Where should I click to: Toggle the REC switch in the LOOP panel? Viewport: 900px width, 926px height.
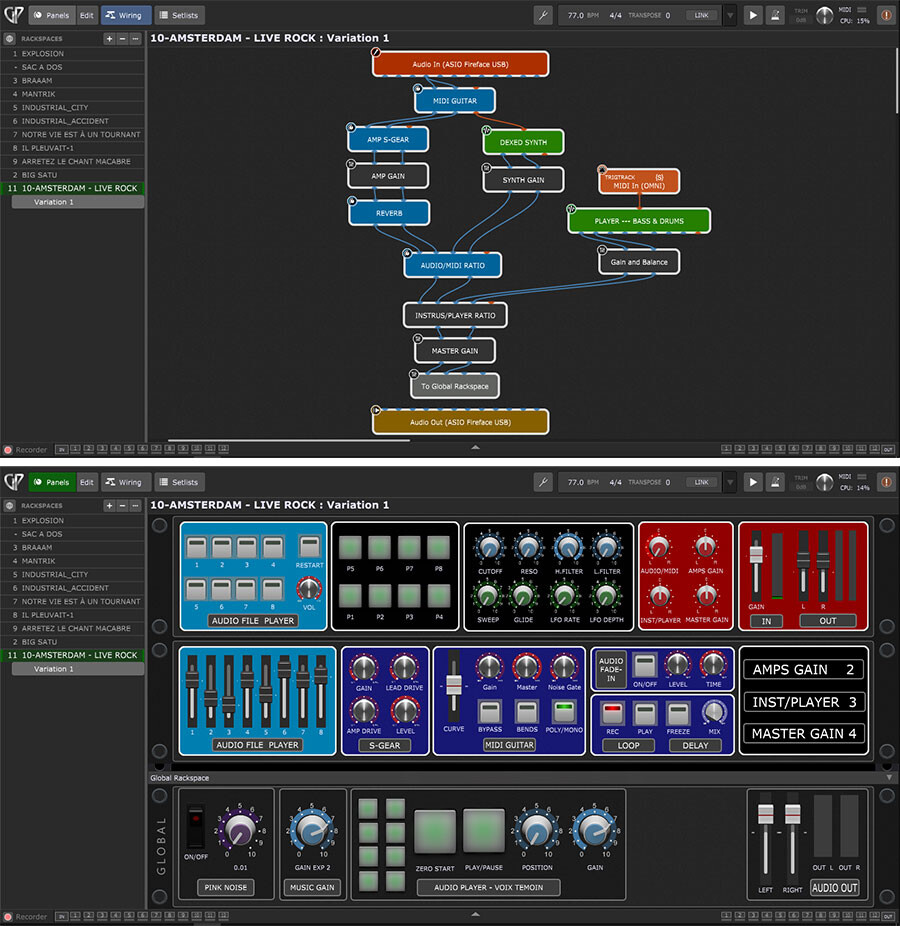pos(612,714)
